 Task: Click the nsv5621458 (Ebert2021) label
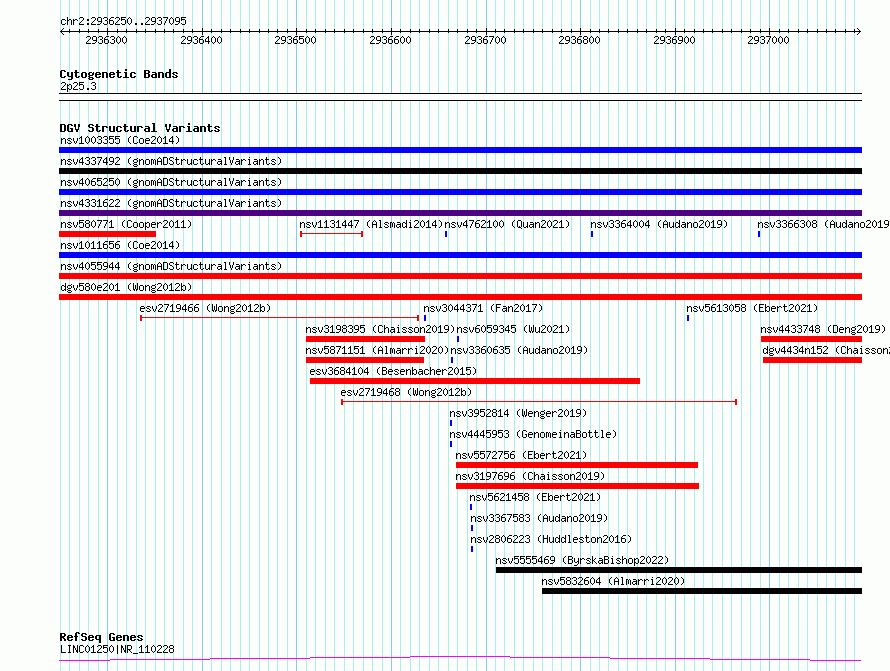click(535, 497)
